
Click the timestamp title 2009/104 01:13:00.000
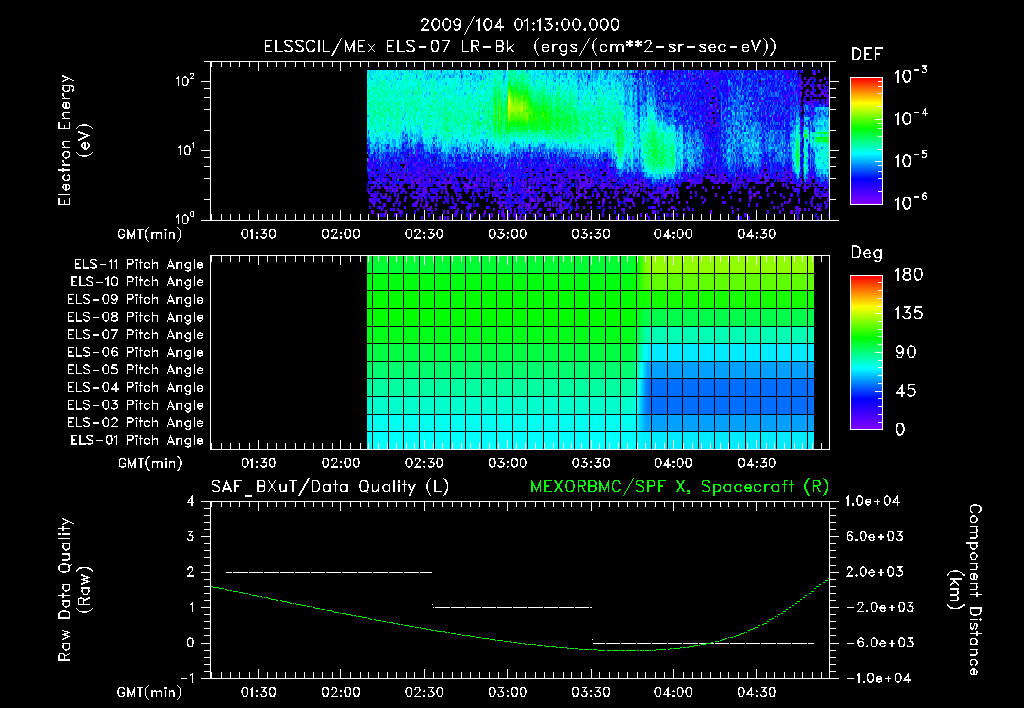coord(520,25)
